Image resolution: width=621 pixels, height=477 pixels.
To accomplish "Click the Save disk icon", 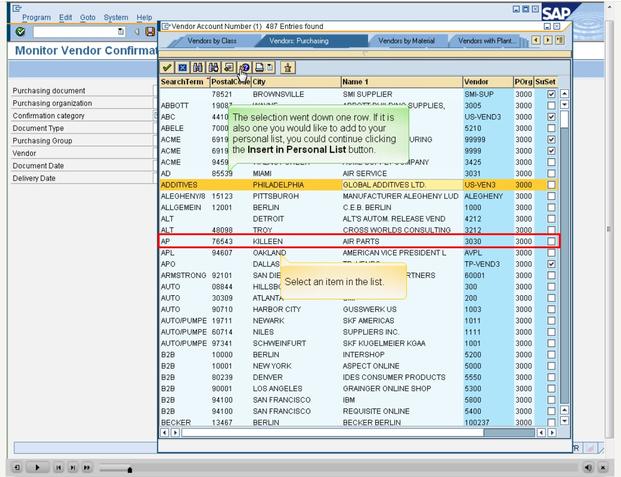I will coord(150,32).
